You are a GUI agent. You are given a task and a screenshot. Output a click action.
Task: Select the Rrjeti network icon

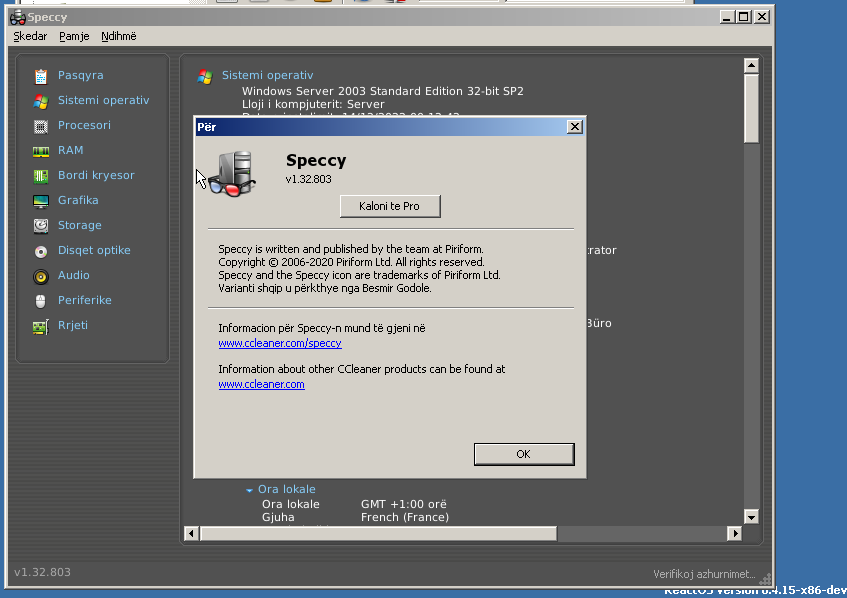[x=41, y=326]
